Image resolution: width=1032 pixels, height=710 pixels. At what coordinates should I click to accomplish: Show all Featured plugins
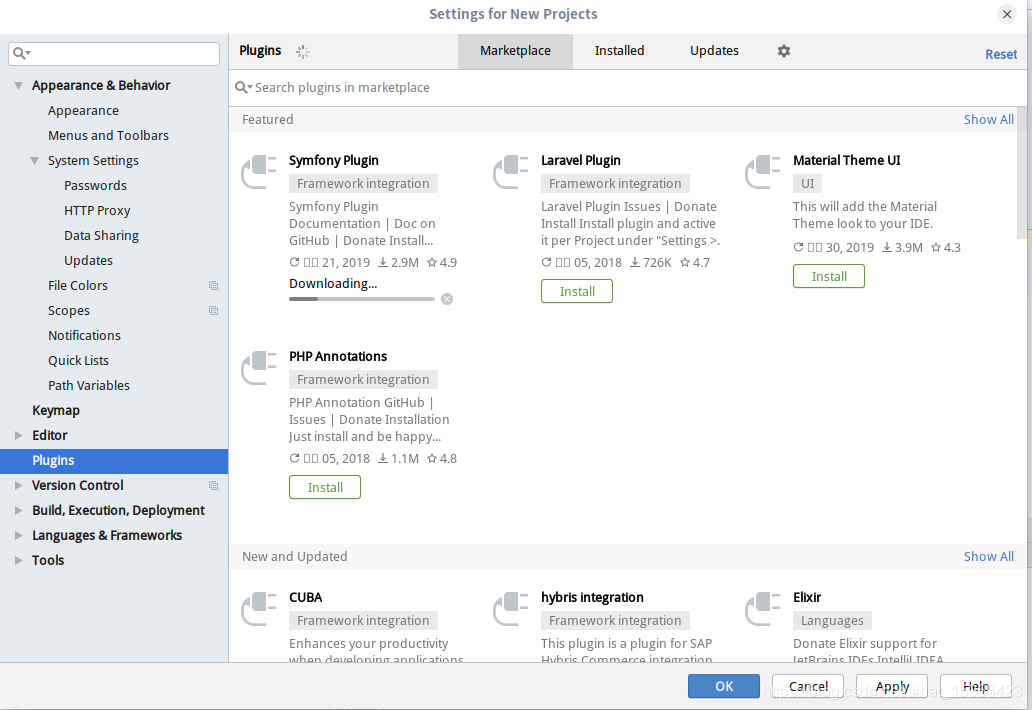point(989,120)
